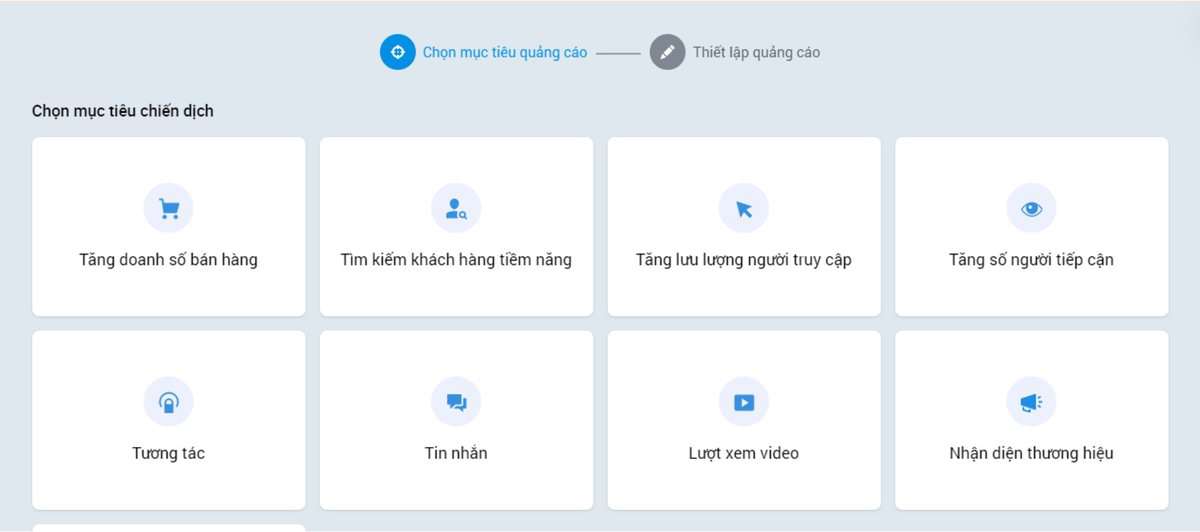Image resolution: width=1200 pixels, height=532 pixels.
Task: Click the person search icon
Action: (x=456, y=208)
